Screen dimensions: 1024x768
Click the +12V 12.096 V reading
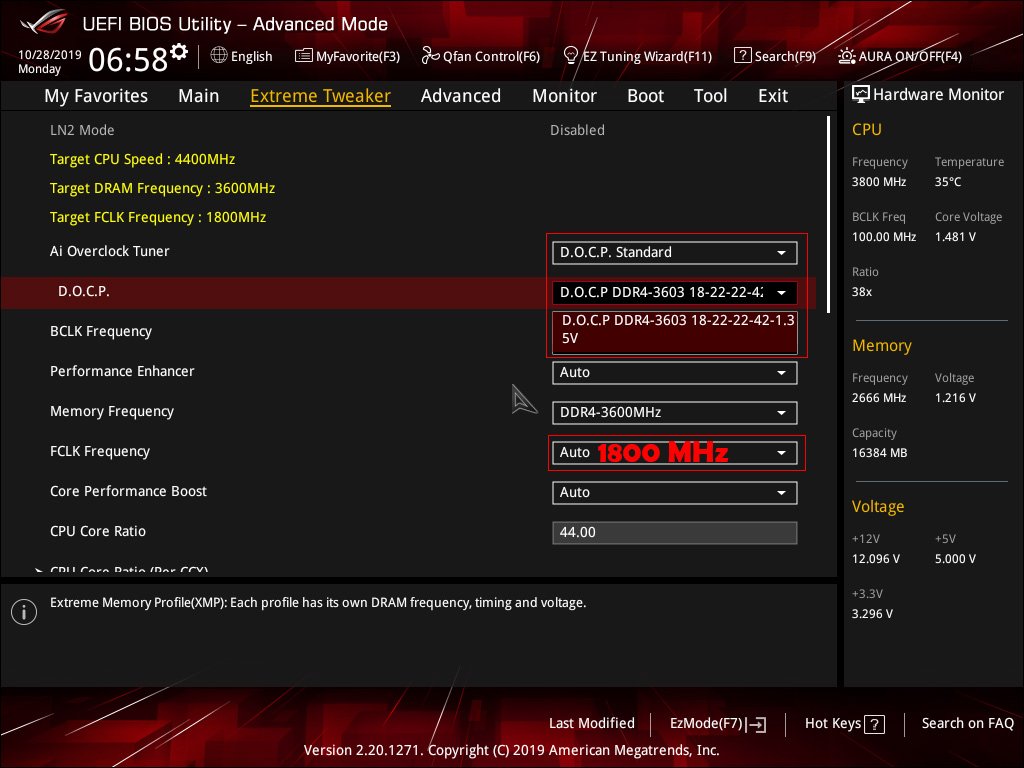(x=875, y=559)
